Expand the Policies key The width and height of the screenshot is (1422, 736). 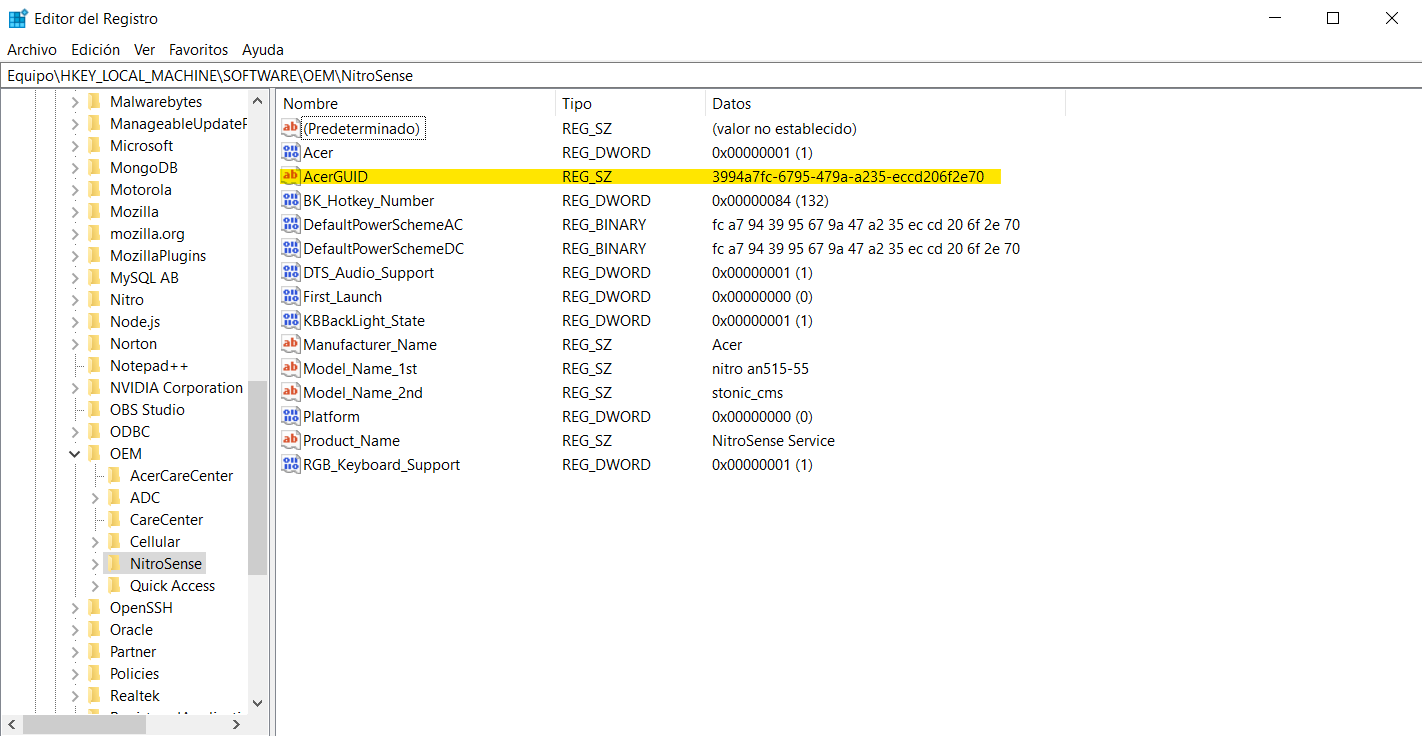[x=75, y=673]
